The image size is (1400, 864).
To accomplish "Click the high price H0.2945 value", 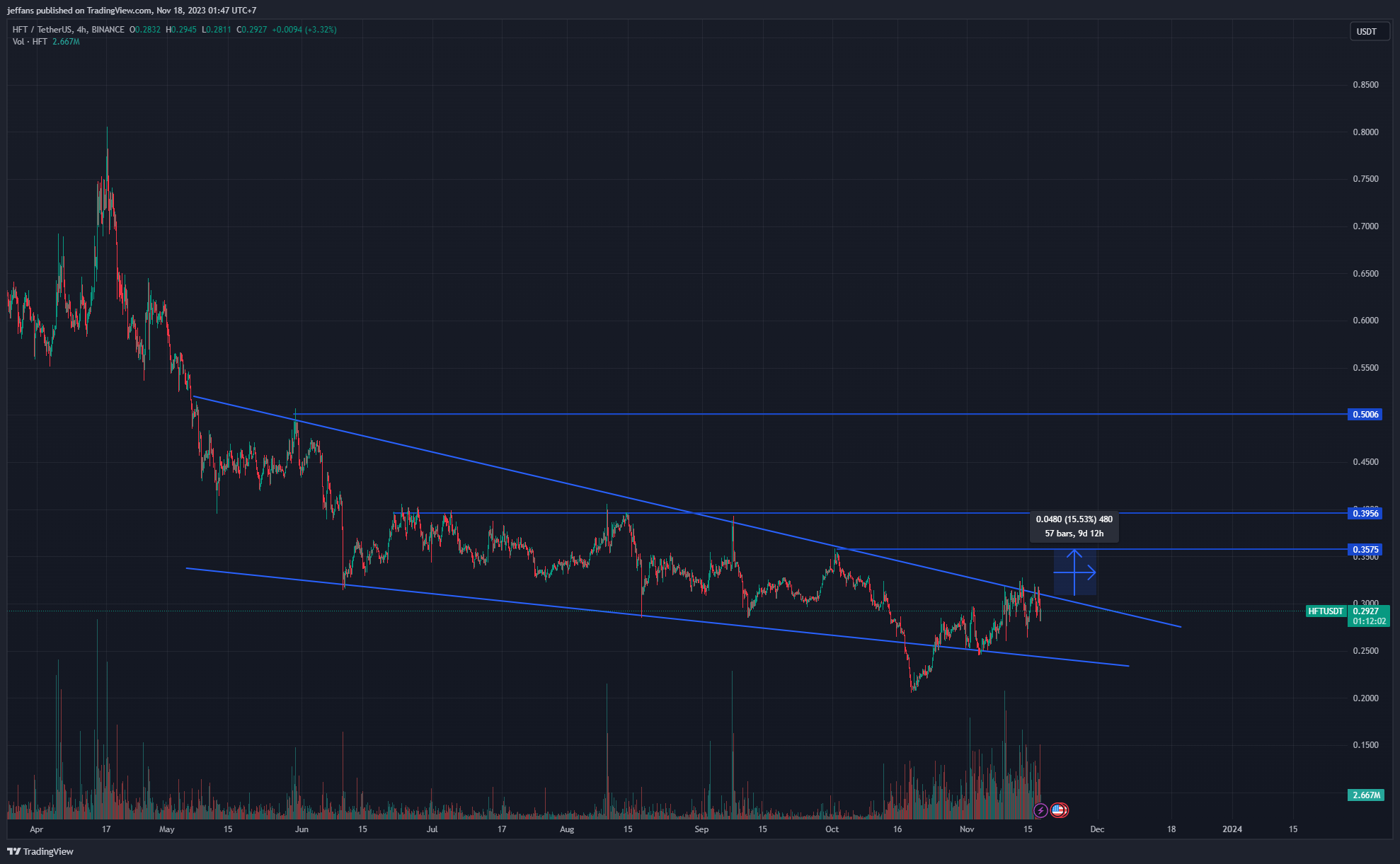I will pos(181,30).
